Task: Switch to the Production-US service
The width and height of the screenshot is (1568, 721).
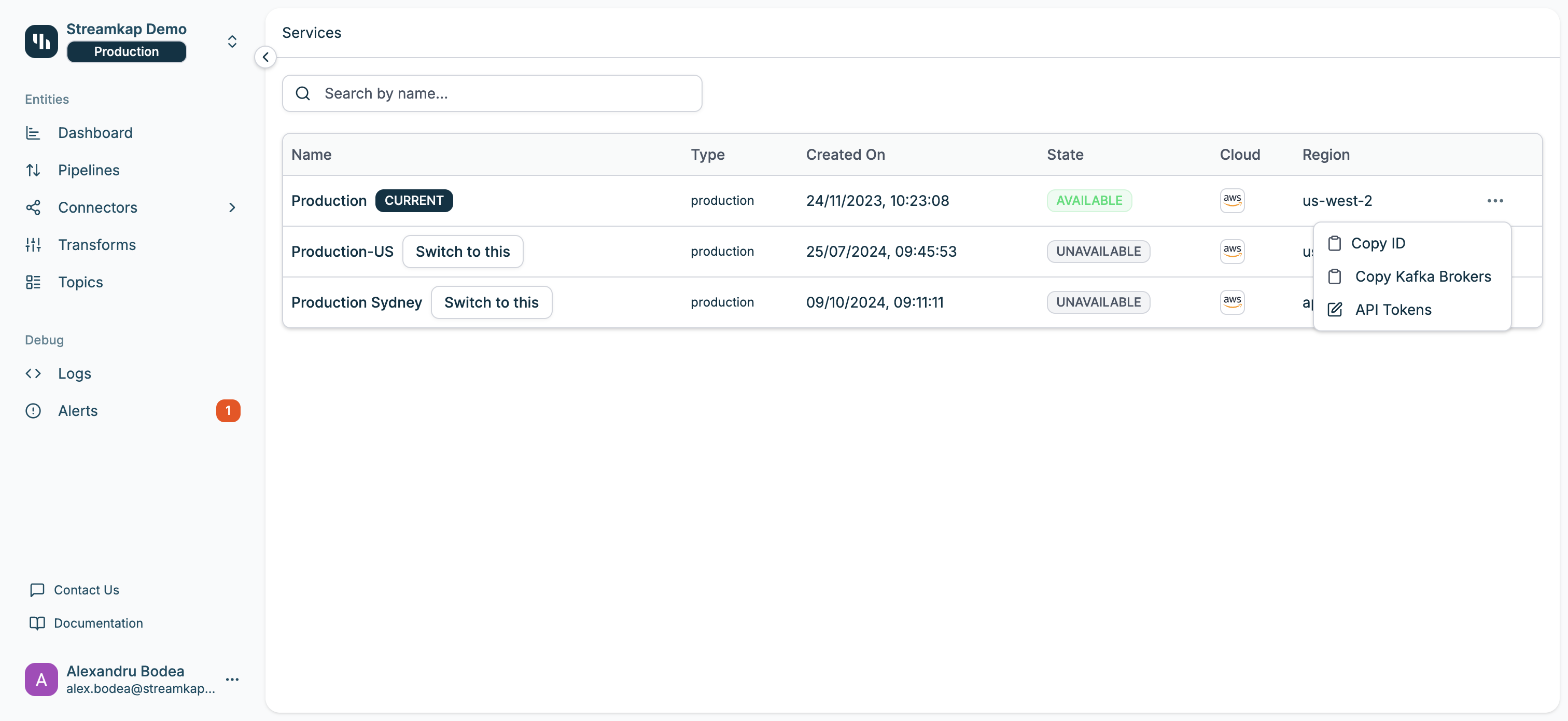Action: click(x=462, y=252)
